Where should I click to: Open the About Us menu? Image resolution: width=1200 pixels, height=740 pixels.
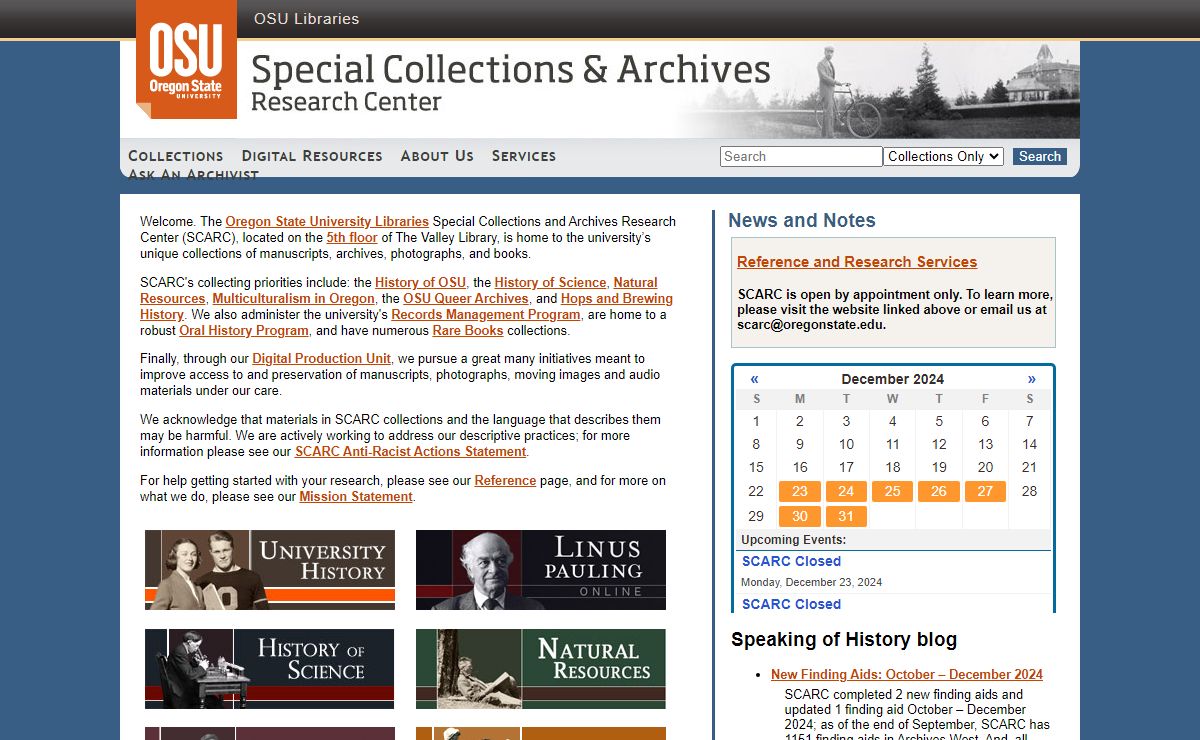click(x=437, y=156)
